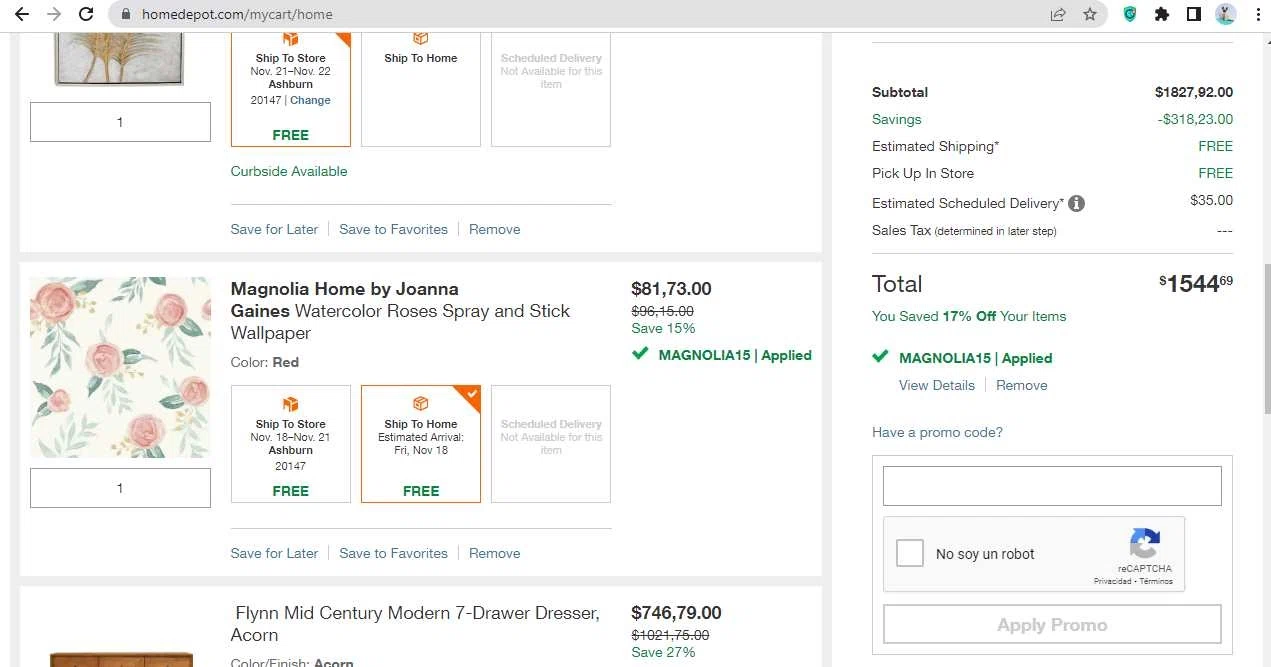Viewport: 1271px width, 667px height.
Task: Select Ship To Home for the top item
Action: tap(421, 88)
